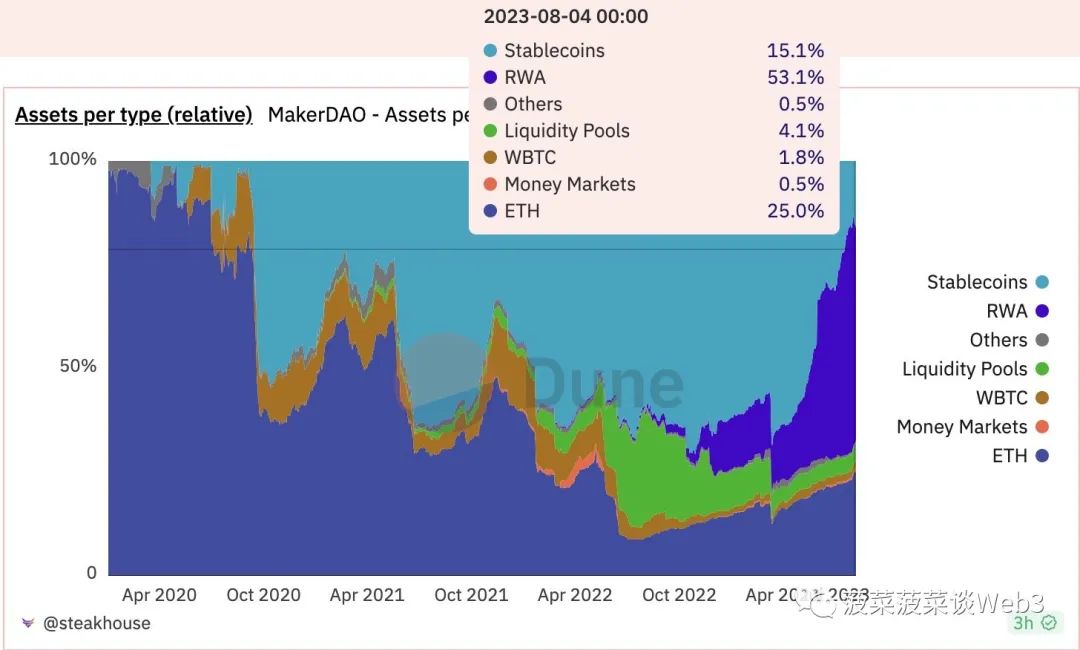Click the Others gray legend dot
The image size is (1080, 650).
click(x=1042, y=341)
